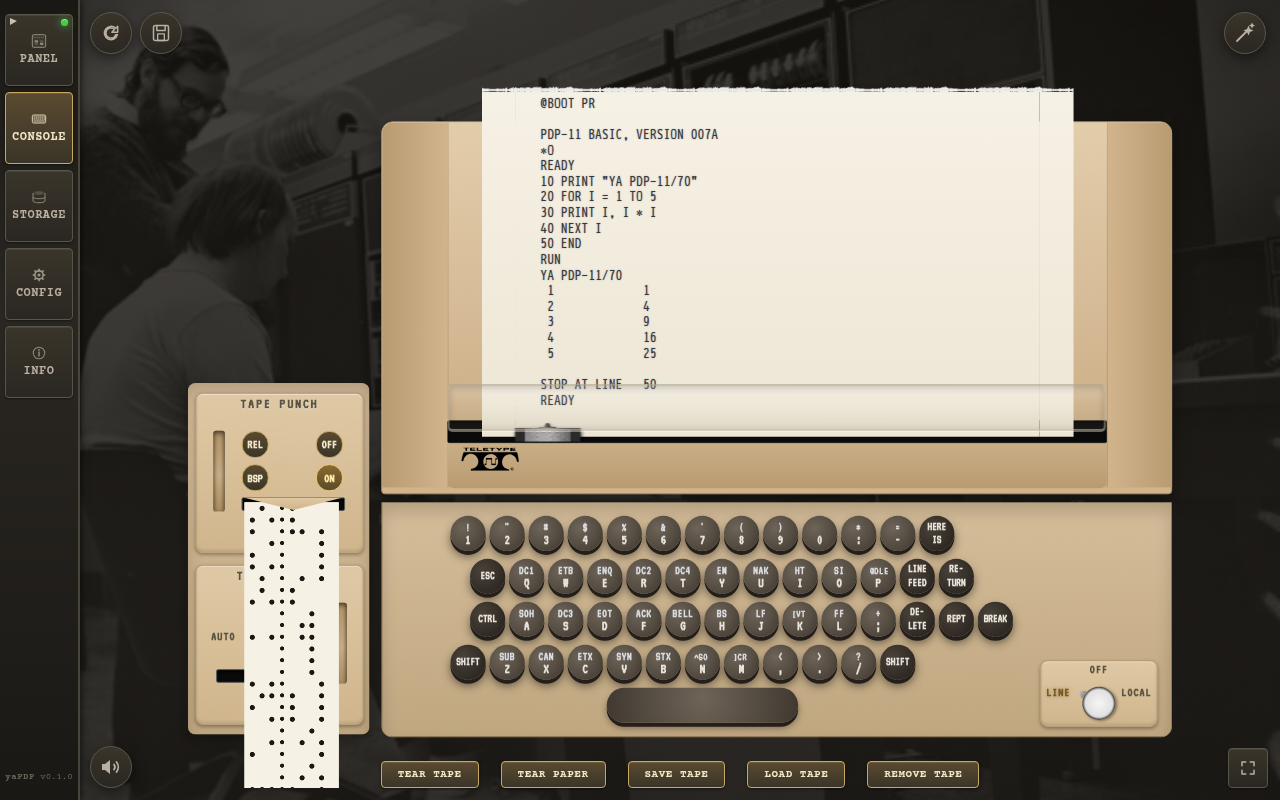Enter fullscreen with the expand icon
Screen dimensions: 1280x800
click(x=1248, y=767)
